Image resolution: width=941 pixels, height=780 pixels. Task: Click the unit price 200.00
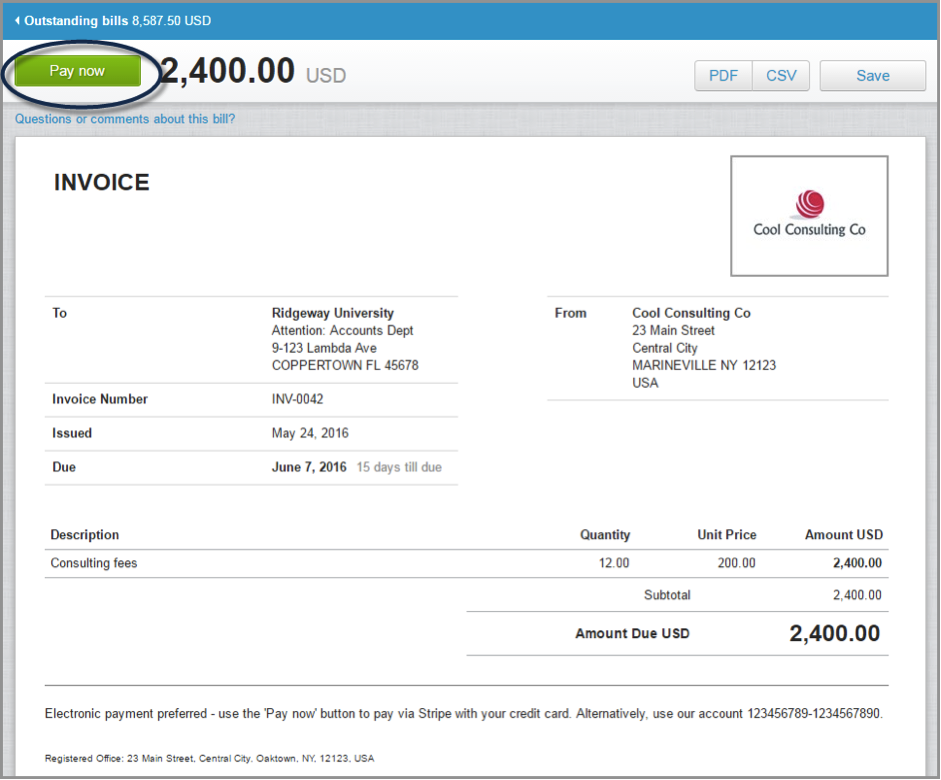pyautogui.click(x=736, y=563)
